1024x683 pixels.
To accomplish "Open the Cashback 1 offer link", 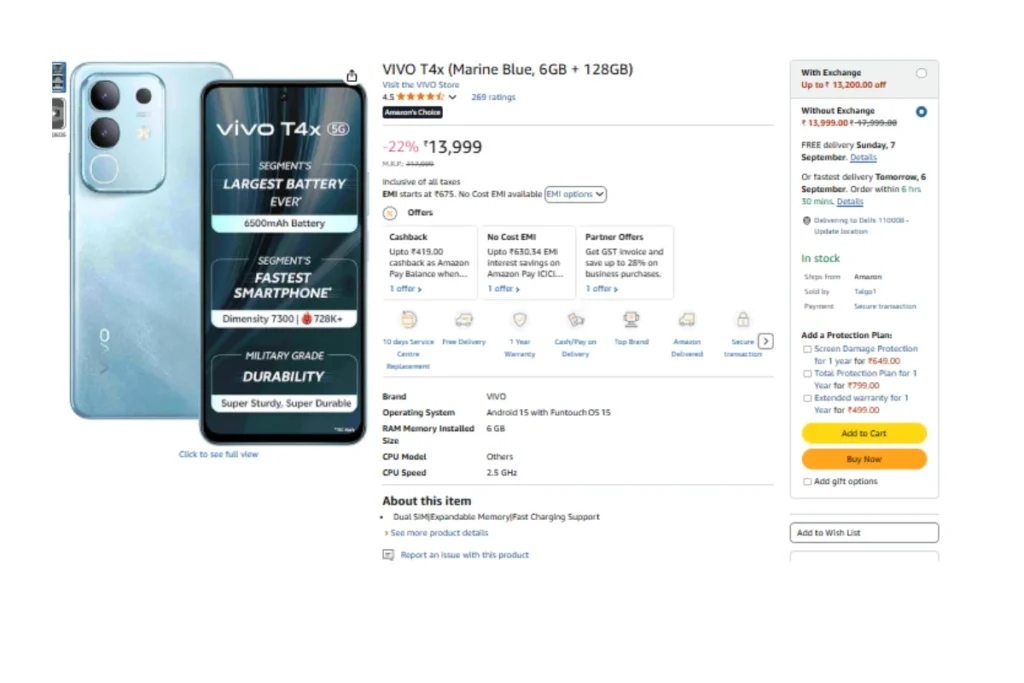I will [405, 289].
